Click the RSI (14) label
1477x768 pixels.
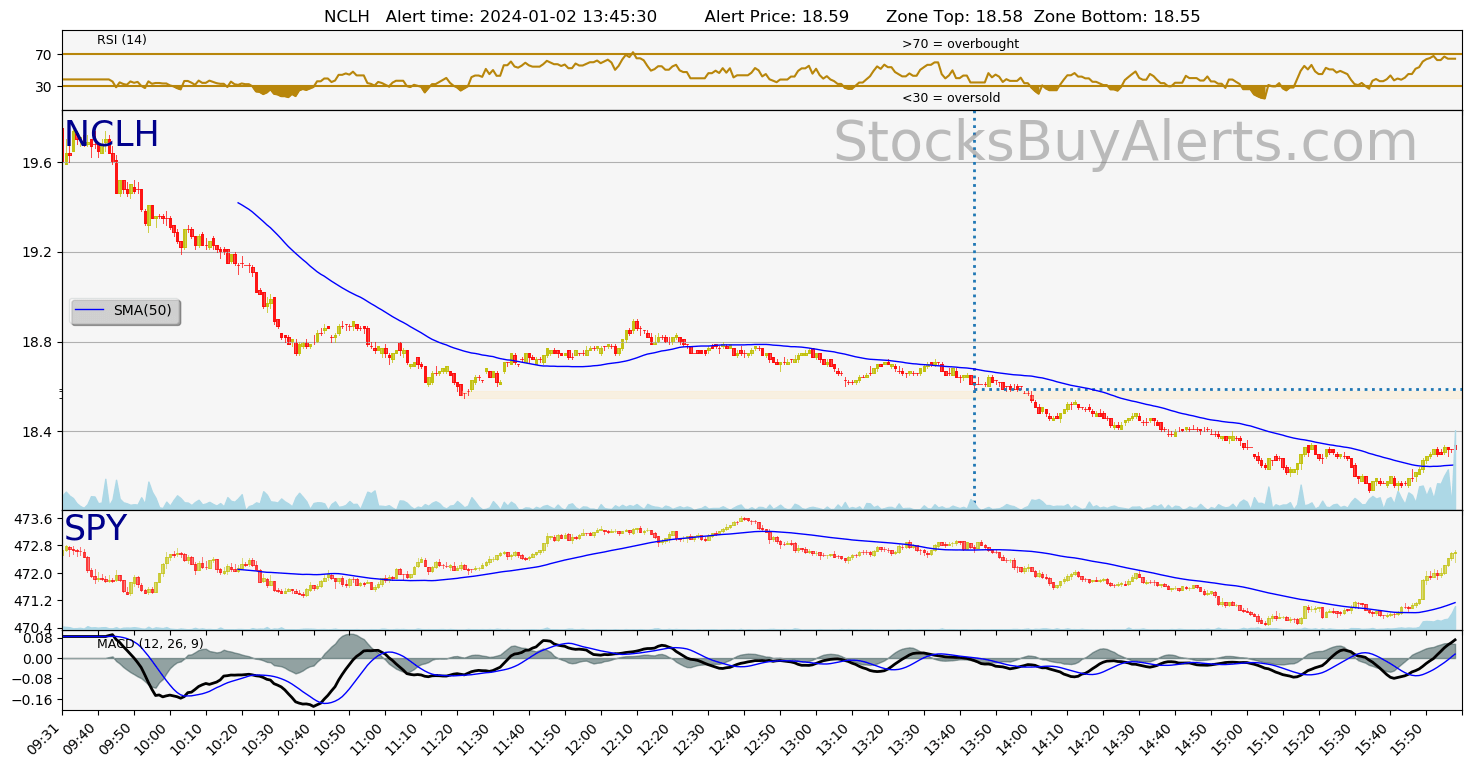click(x=122, y=40)
